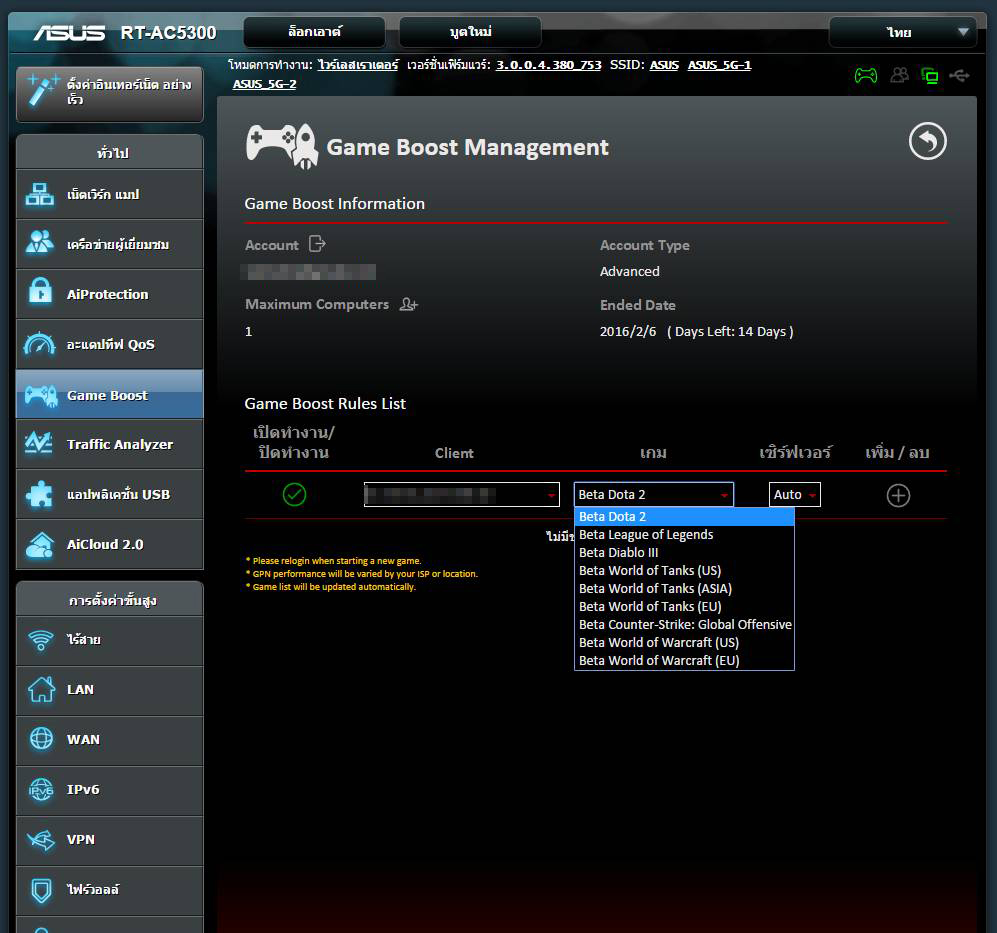Click the ASUS SSID link
Screen dimensions: 997x933
click(x=664, y=65)
